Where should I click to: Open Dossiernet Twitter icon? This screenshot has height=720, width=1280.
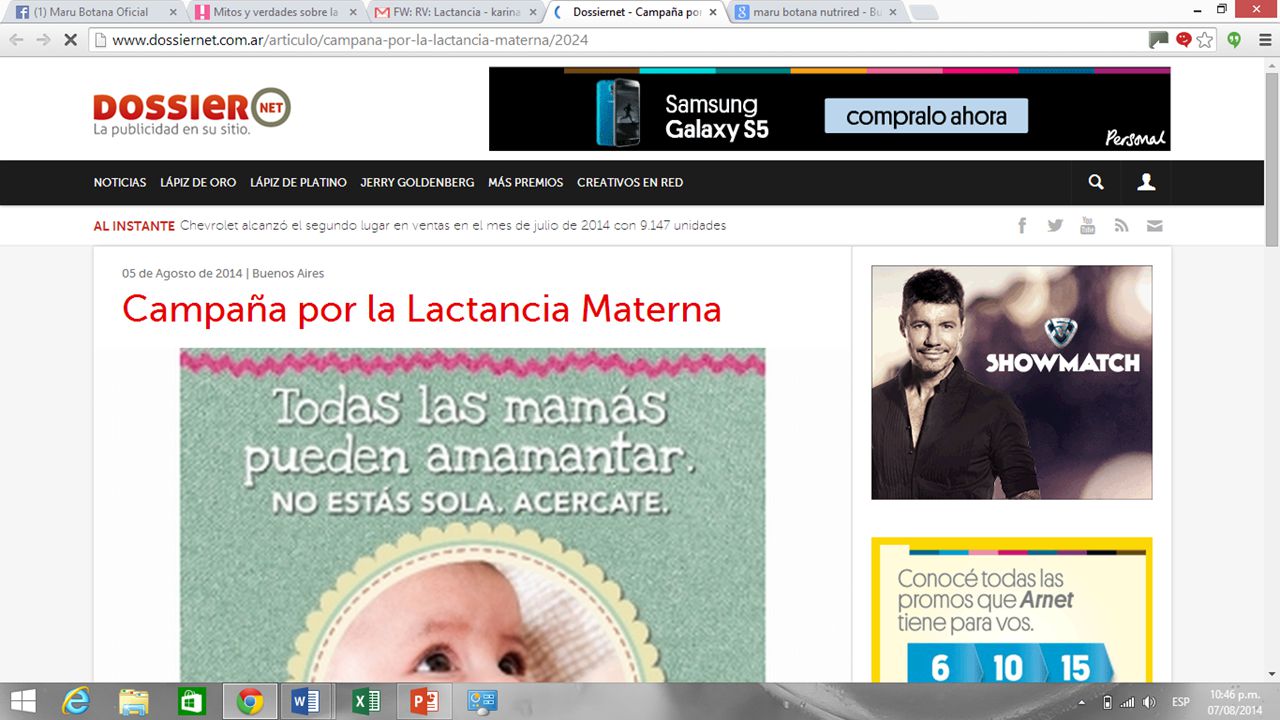1055,226
